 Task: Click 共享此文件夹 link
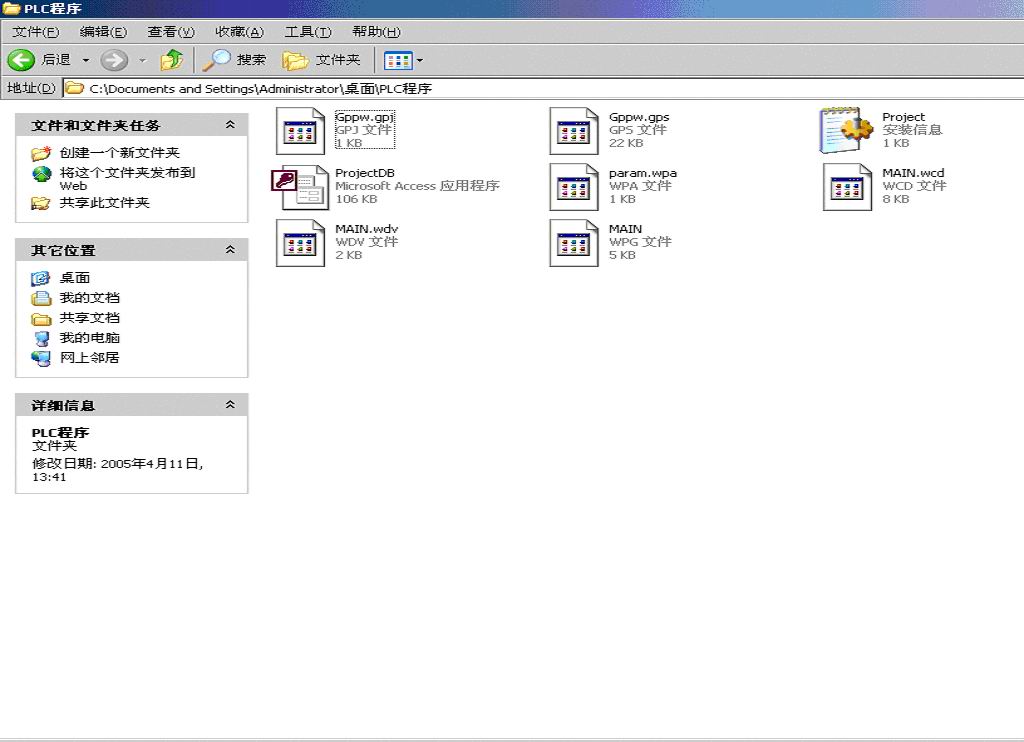[104, 203]
